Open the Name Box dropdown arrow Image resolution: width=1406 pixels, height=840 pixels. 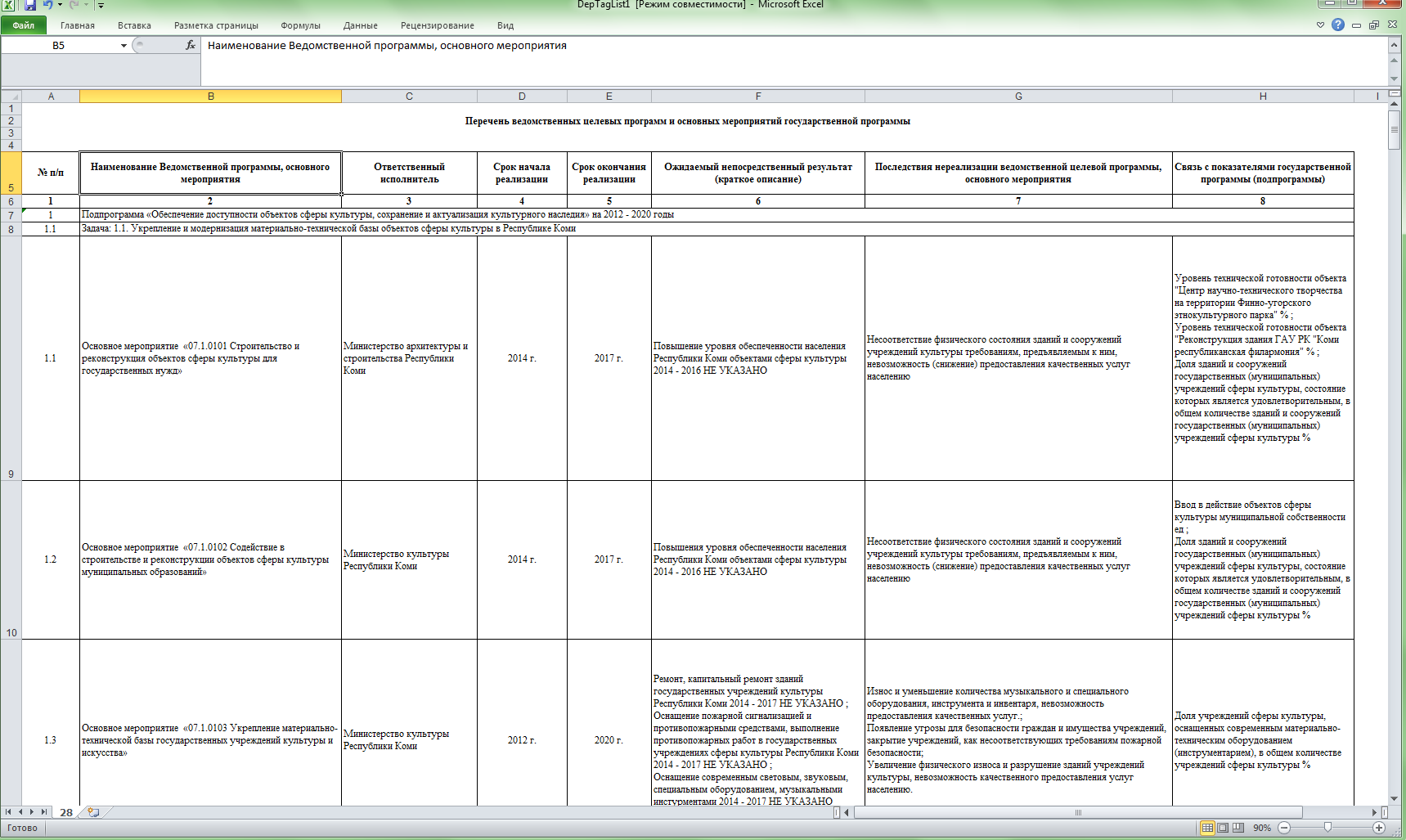point(124,46)
